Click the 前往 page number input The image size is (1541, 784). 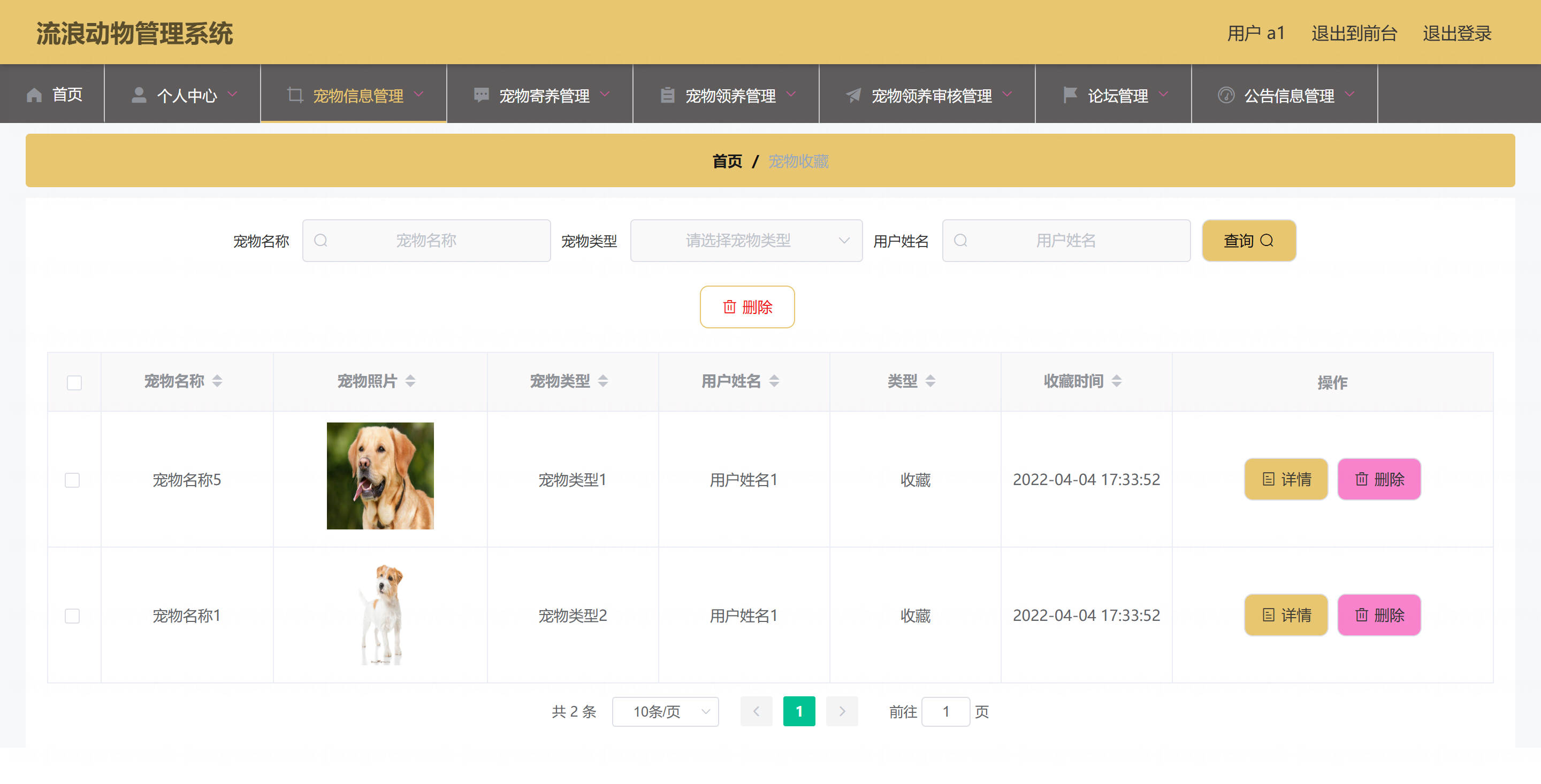click(x=946, y=712)
